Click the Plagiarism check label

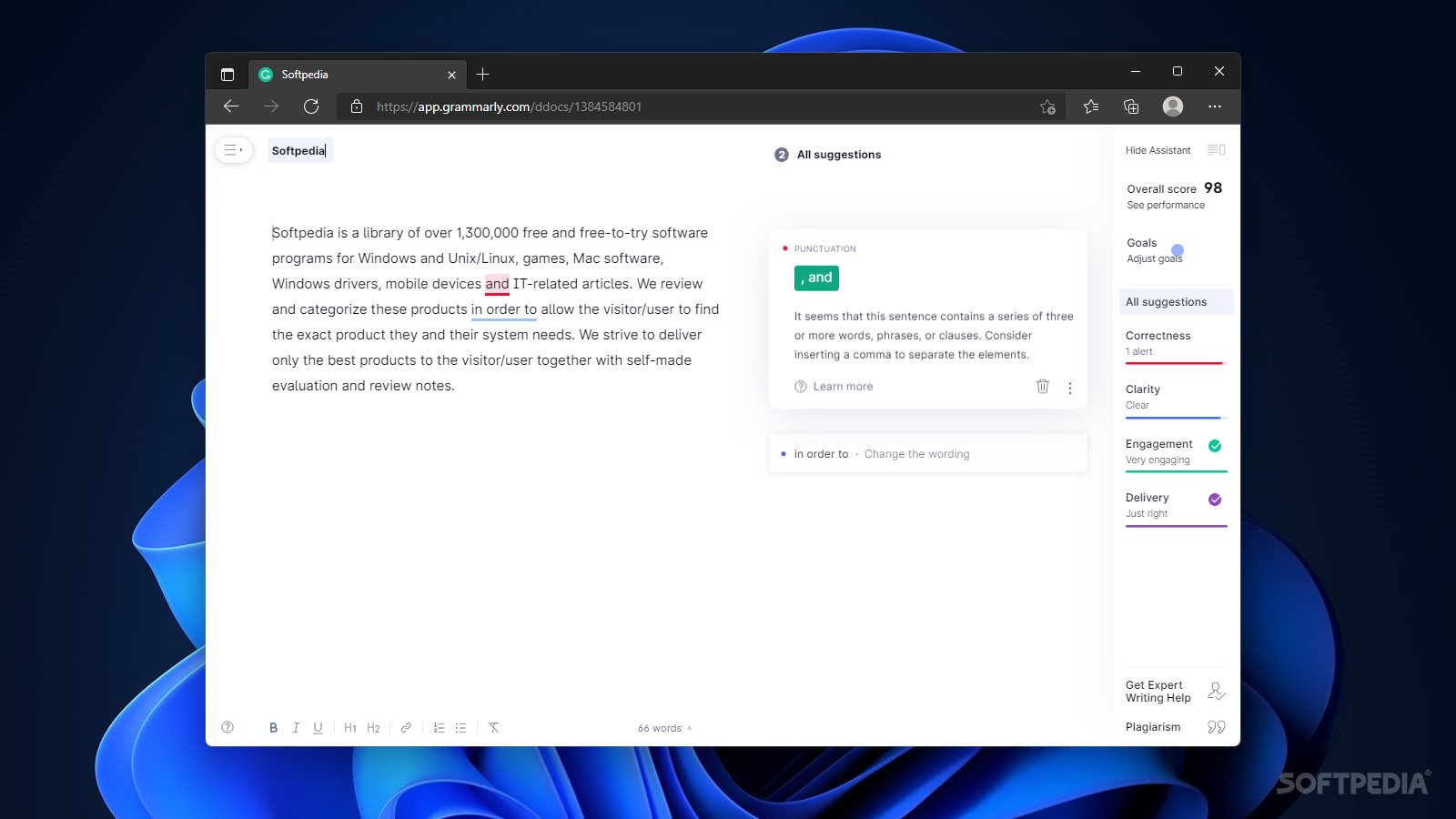coord(1152,727)
